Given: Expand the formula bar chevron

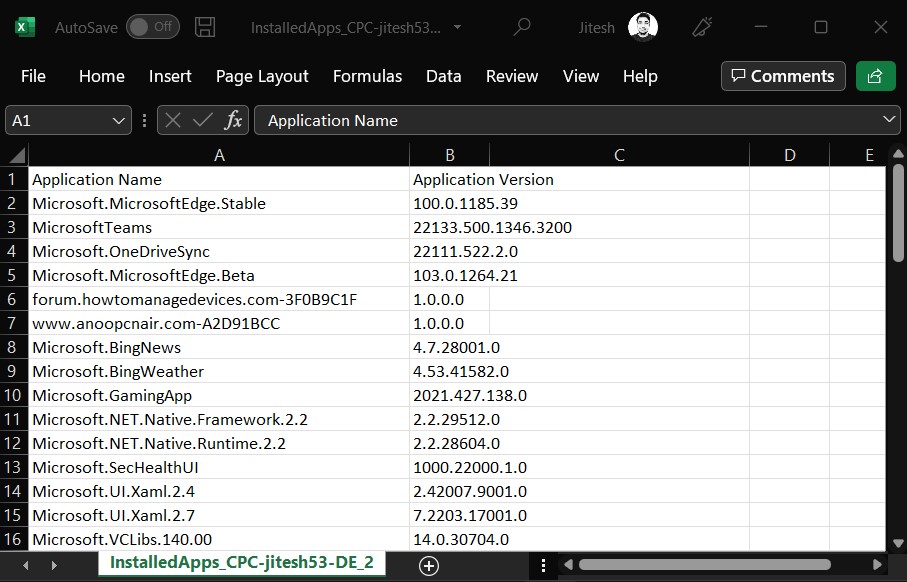Looking at the screenshot, I should 889,120.
